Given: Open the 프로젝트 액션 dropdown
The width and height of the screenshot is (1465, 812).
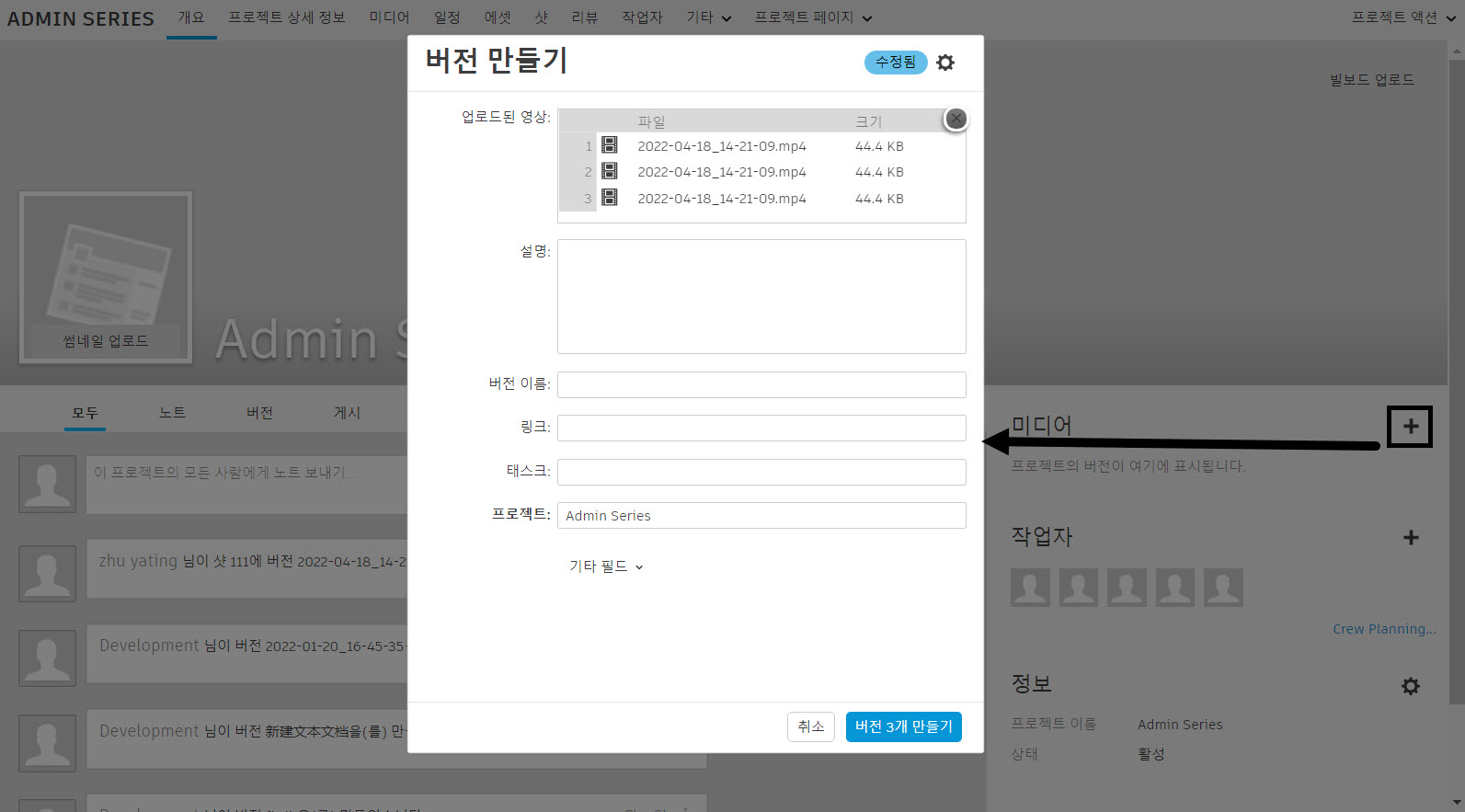Looking at the screenshot, I should (x=1403, y=17).
